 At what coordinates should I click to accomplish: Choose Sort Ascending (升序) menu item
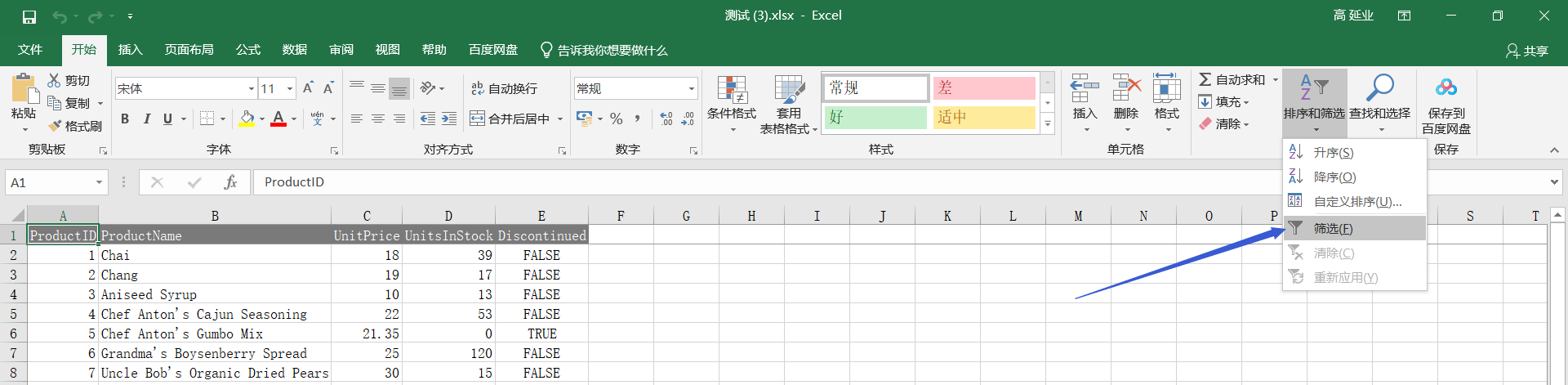click(x=1355, y=153)
